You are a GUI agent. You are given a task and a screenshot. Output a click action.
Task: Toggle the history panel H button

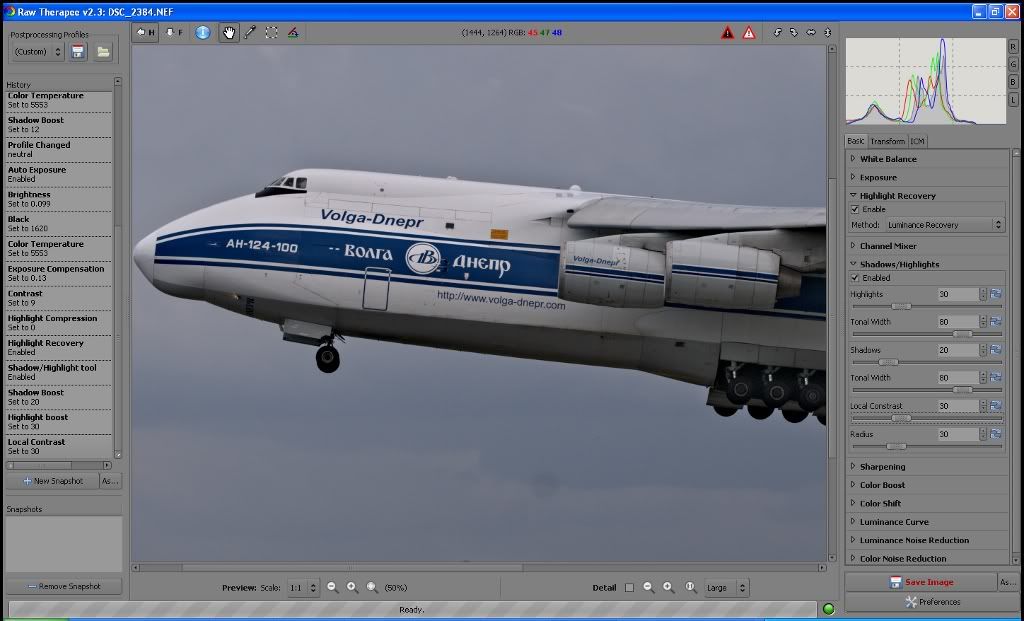pyautogui.click(x=145, y=32)
